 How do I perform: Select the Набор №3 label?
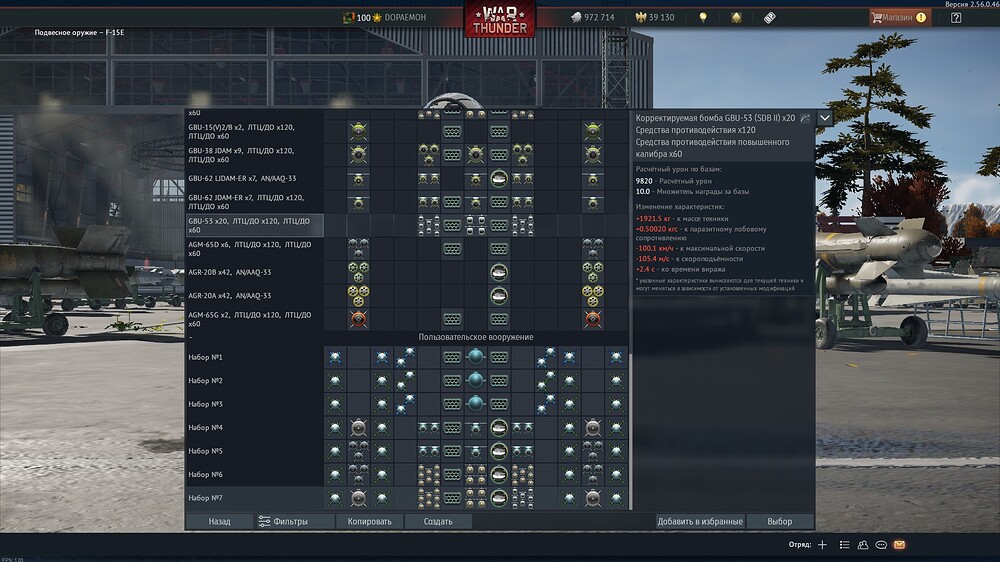pos(205,404)
